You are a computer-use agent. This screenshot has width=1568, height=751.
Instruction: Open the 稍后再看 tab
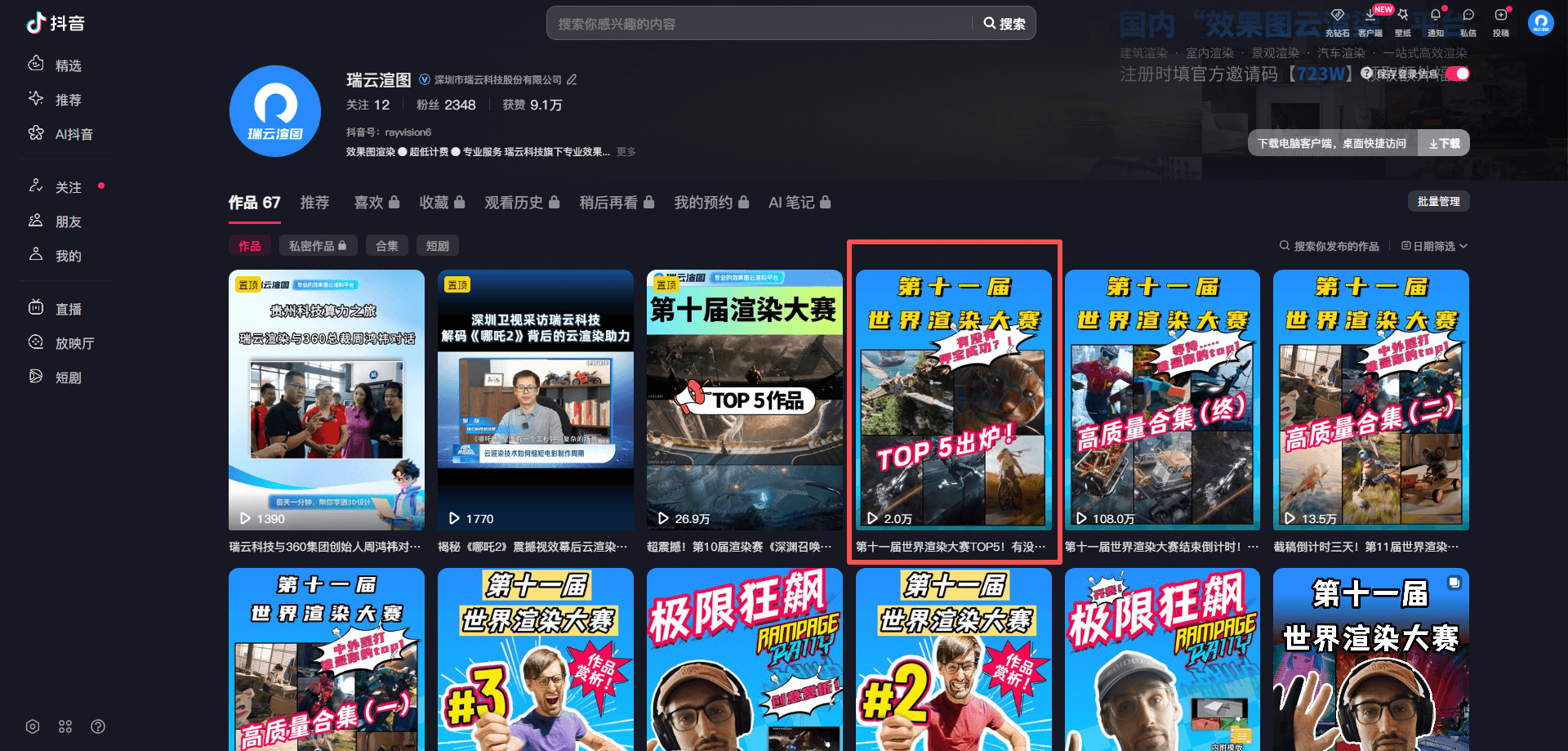(x=617, y=203)
